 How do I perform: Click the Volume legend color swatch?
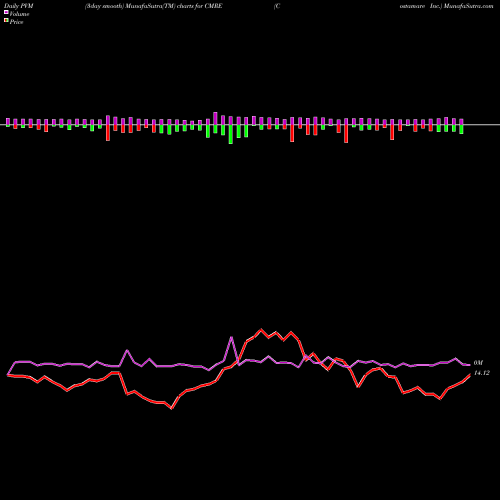[6, 13]
